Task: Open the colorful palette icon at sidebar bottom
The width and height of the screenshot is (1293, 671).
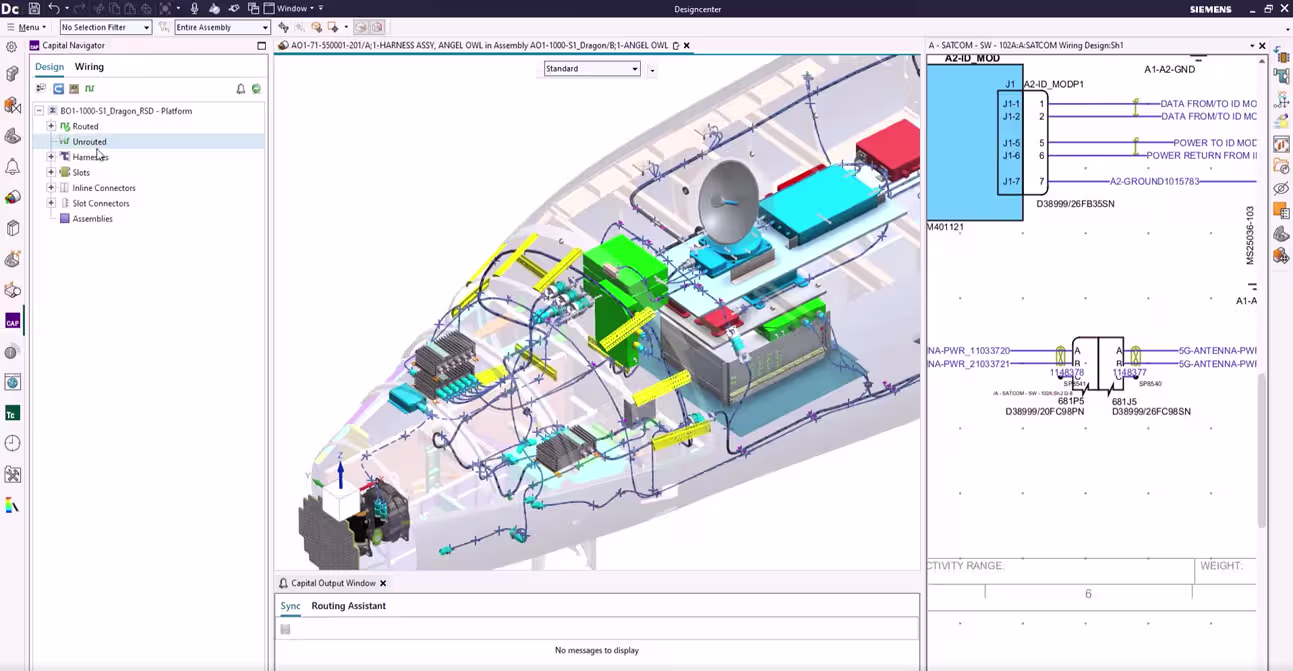Action: (12, 505)
